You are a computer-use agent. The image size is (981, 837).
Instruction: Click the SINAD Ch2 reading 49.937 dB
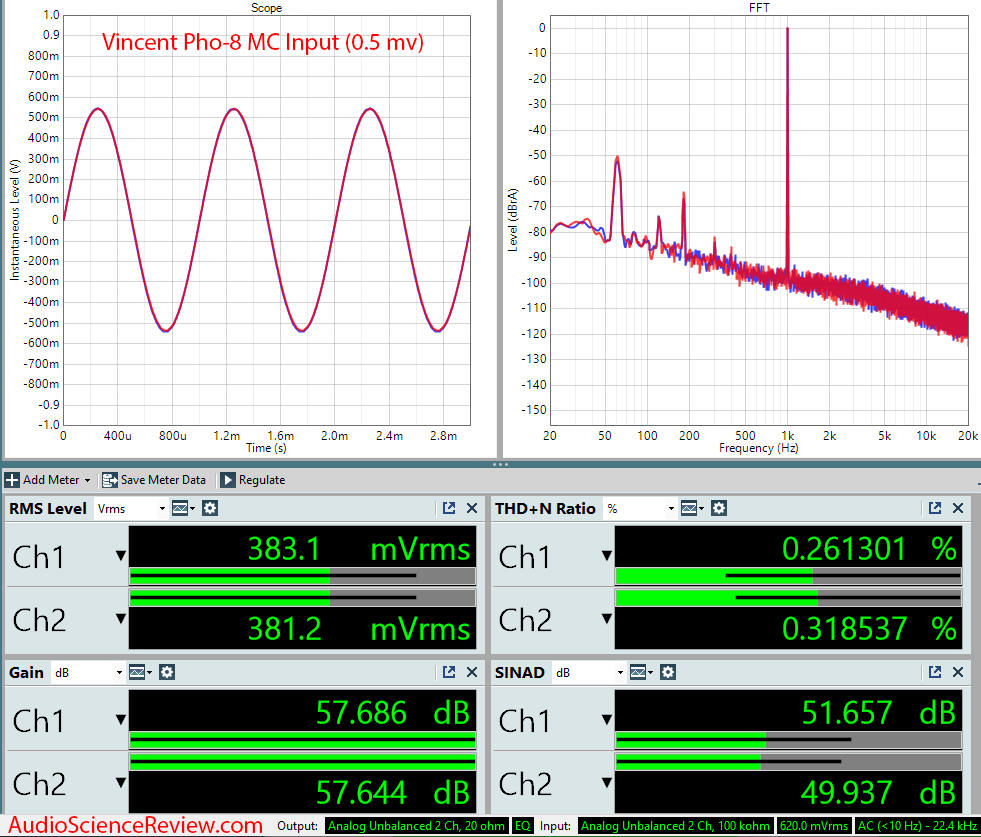pyautogui.click(x=879, y=793)
